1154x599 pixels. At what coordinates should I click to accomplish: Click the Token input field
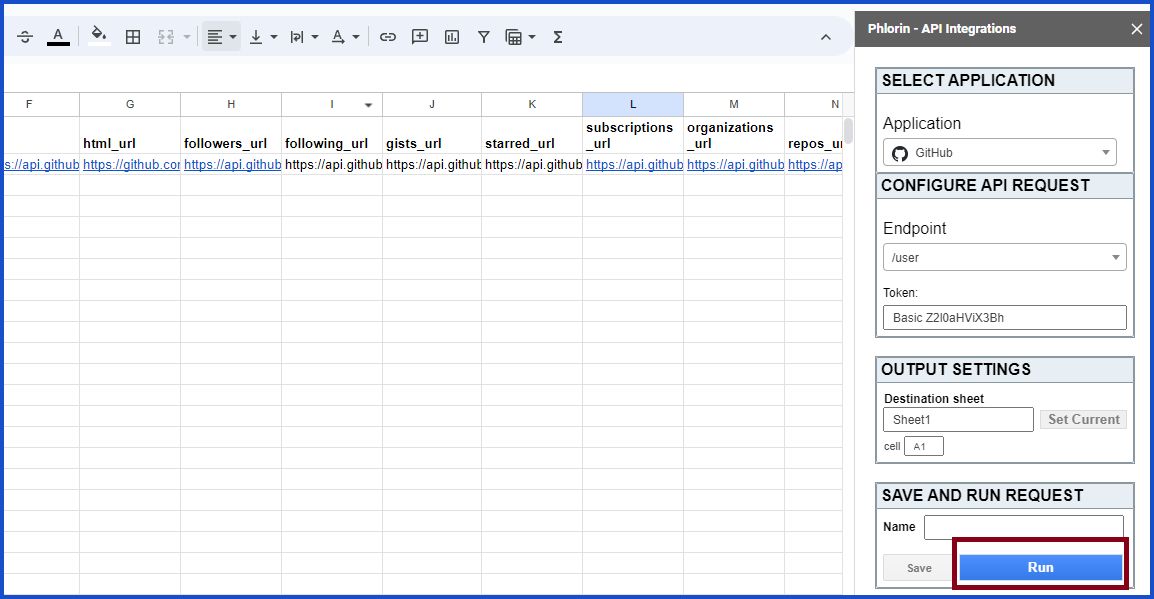[x=1005, y=318]
